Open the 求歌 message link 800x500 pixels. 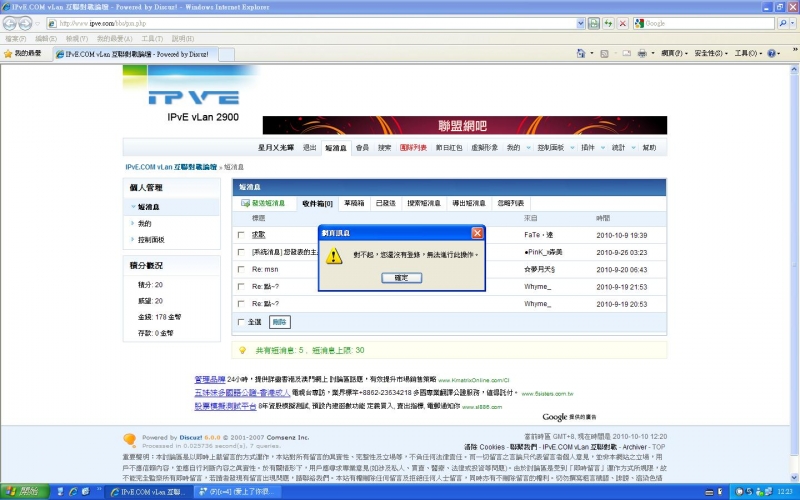[x=258, y=235]
